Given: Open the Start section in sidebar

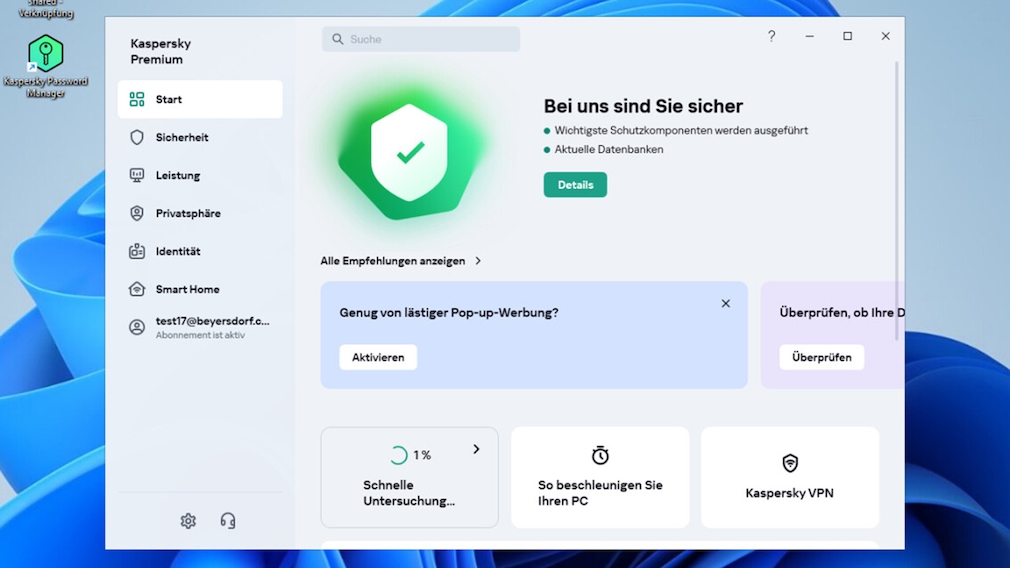Looking at the screenshot, I should coord(200,99).
